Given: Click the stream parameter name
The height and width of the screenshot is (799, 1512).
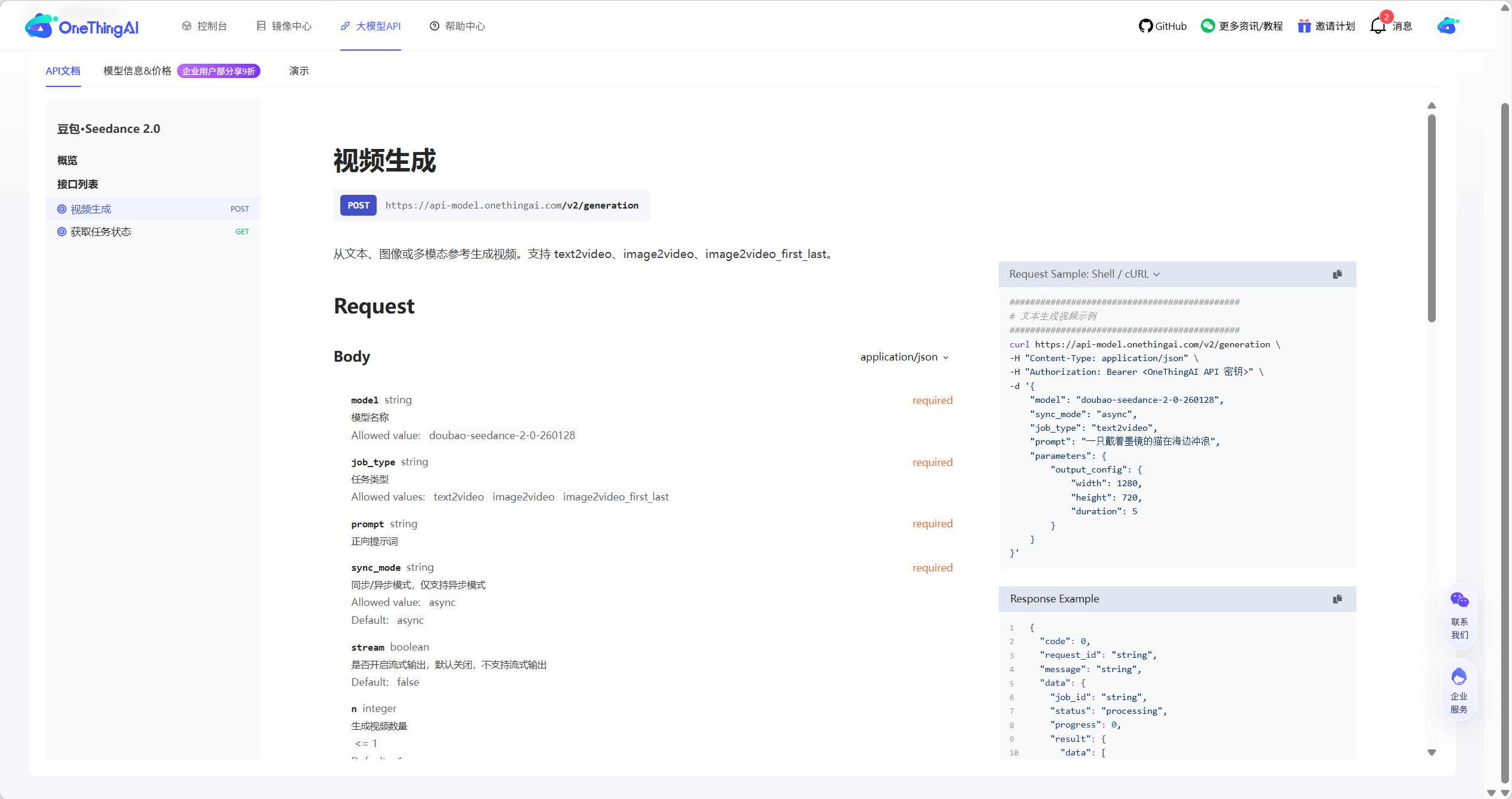Looking at the screenshot, I should click(x=368, y=648).
